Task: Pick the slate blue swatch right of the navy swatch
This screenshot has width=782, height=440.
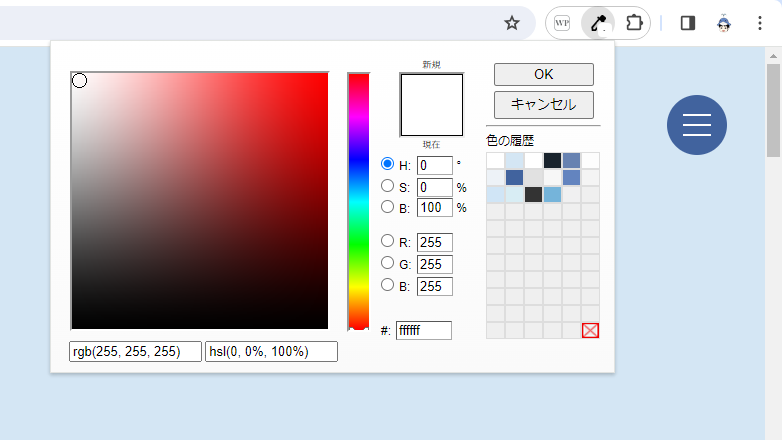Action: coord(571,161)
